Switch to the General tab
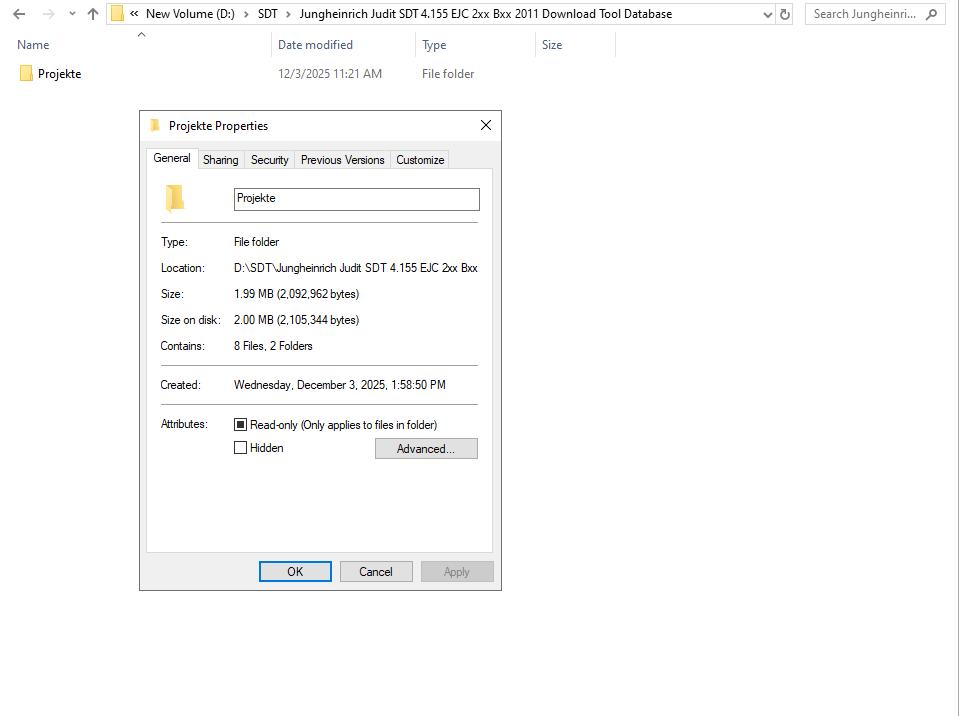Image resolution: width=959 pixels, height=716 pixels. (x=172, y=158)
